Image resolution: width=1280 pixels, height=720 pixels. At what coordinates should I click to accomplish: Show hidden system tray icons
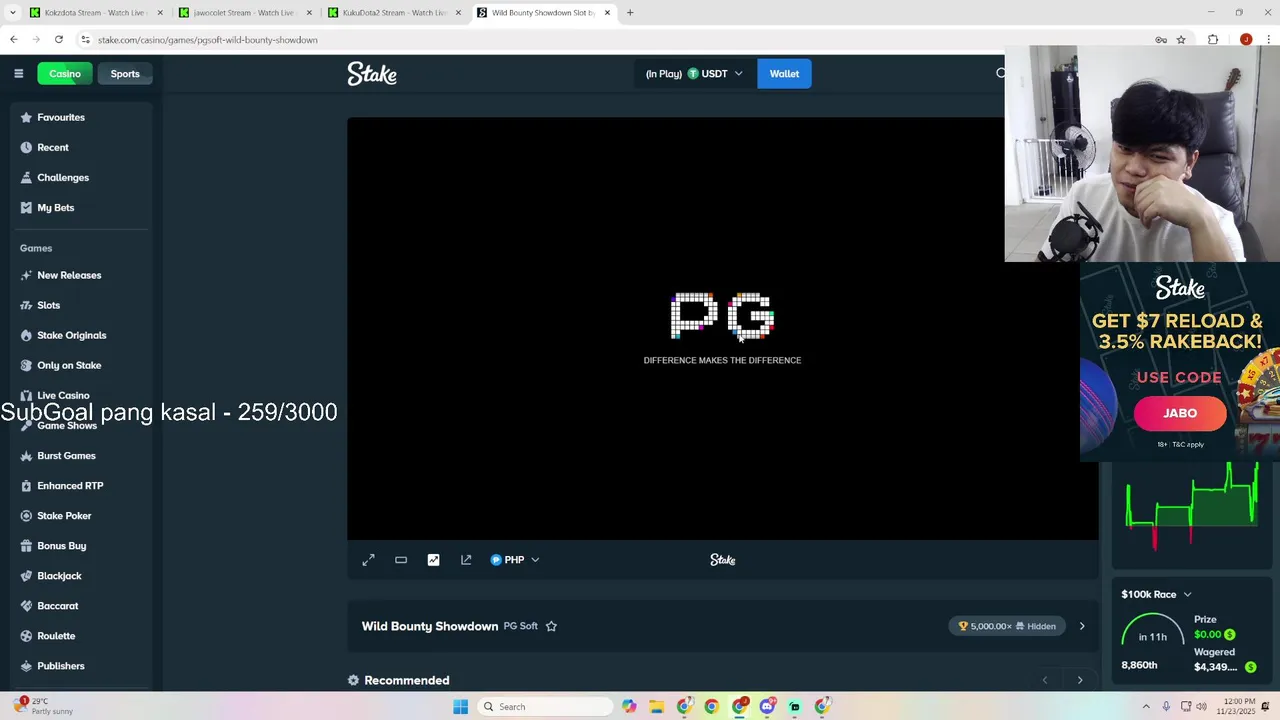(x=1146, y=707)
